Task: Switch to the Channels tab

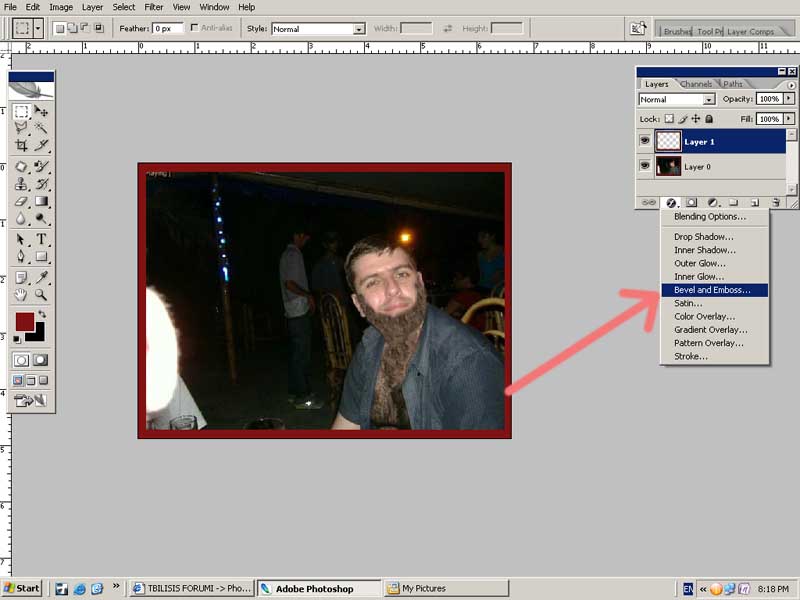Action: [696, 84]
